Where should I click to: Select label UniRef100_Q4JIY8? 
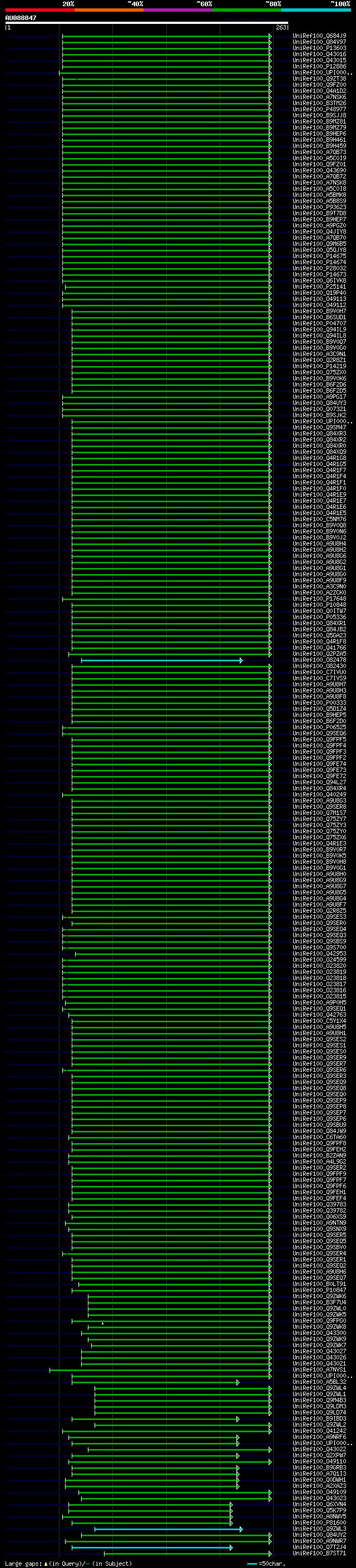click(319, 232)
